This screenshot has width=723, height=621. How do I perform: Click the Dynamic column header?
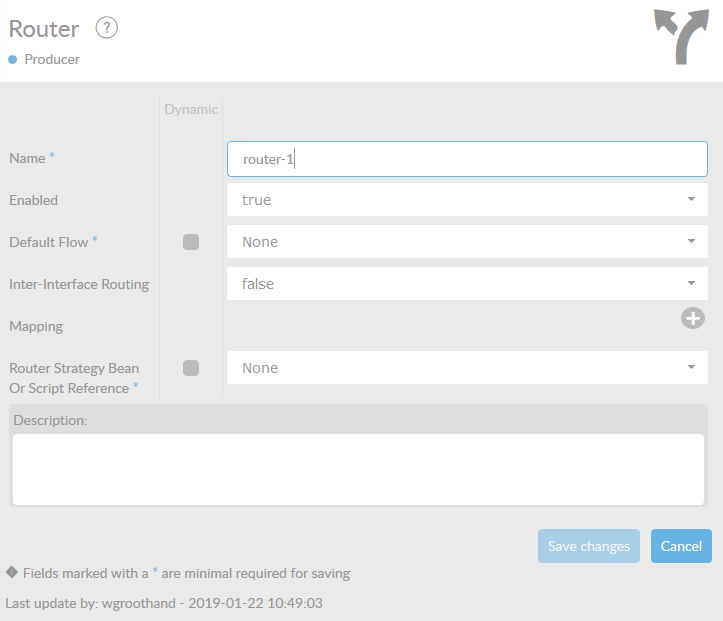click(191, 110)
